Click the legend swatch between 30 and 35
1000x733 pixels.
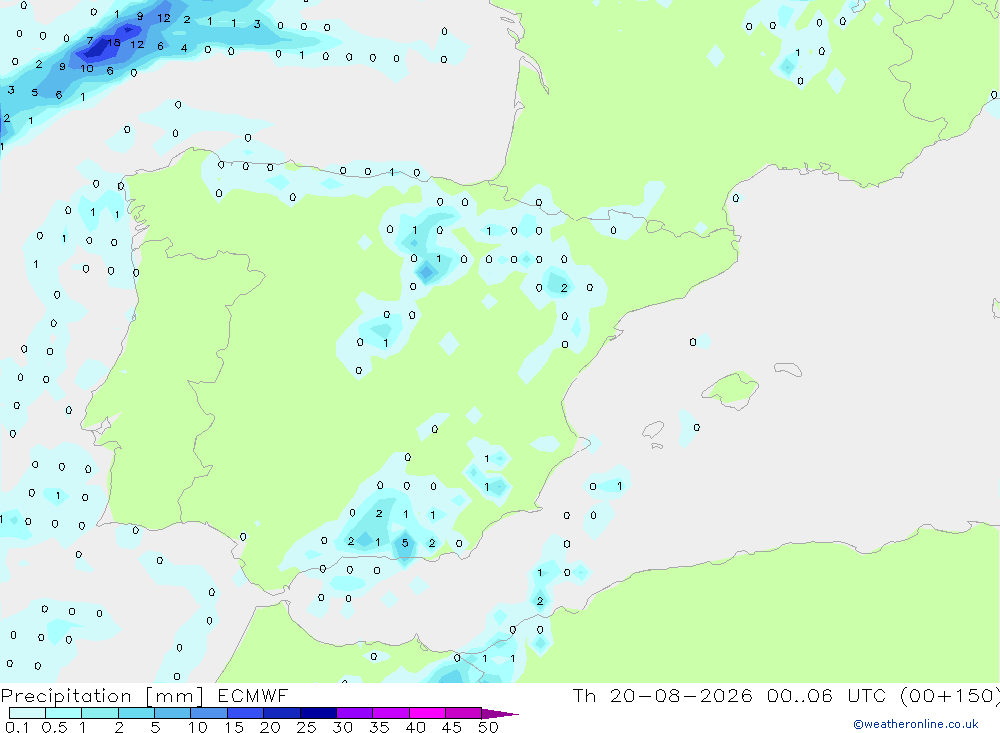point(355,713)
